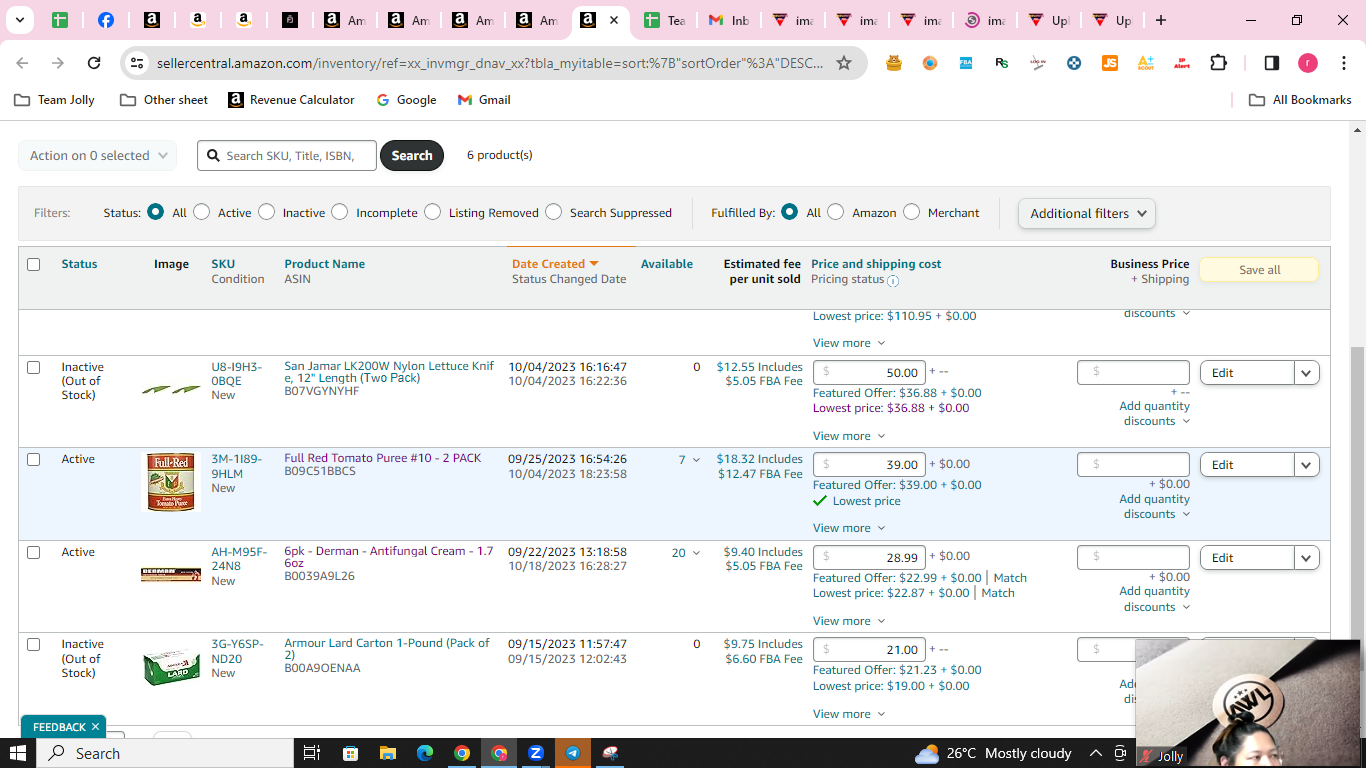Select the Active status filter
1366x768 pixels.
click(x=202, y=212)
